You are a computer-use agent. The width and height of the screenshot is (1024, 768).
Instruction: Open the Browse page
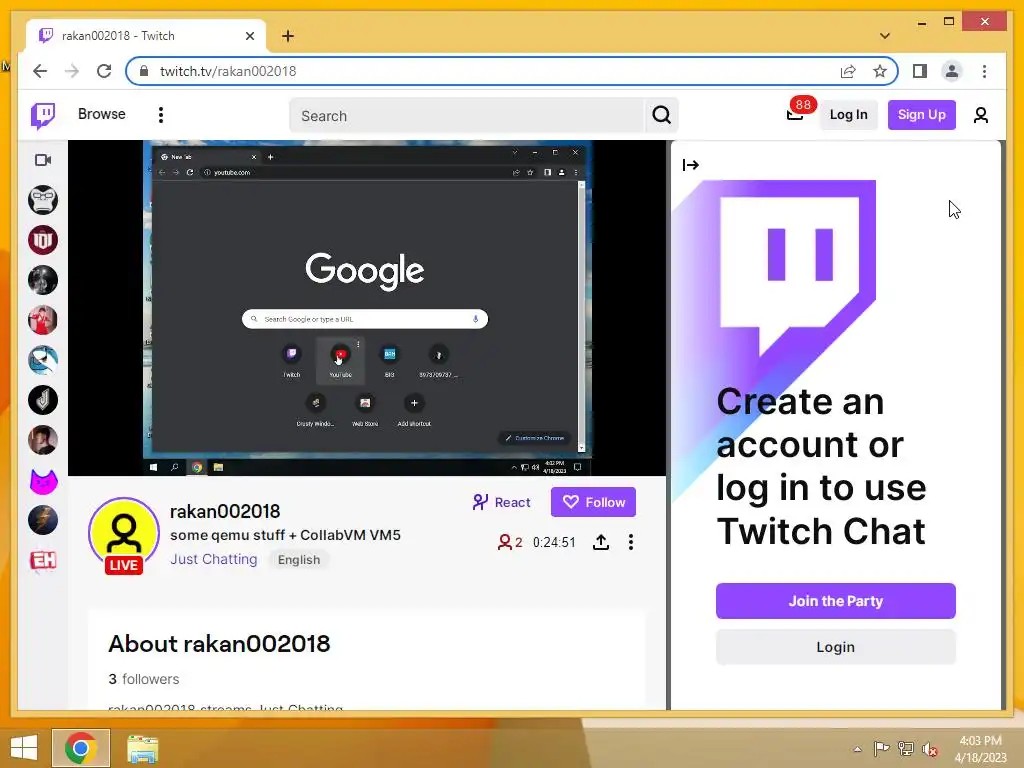click(101, 114)
